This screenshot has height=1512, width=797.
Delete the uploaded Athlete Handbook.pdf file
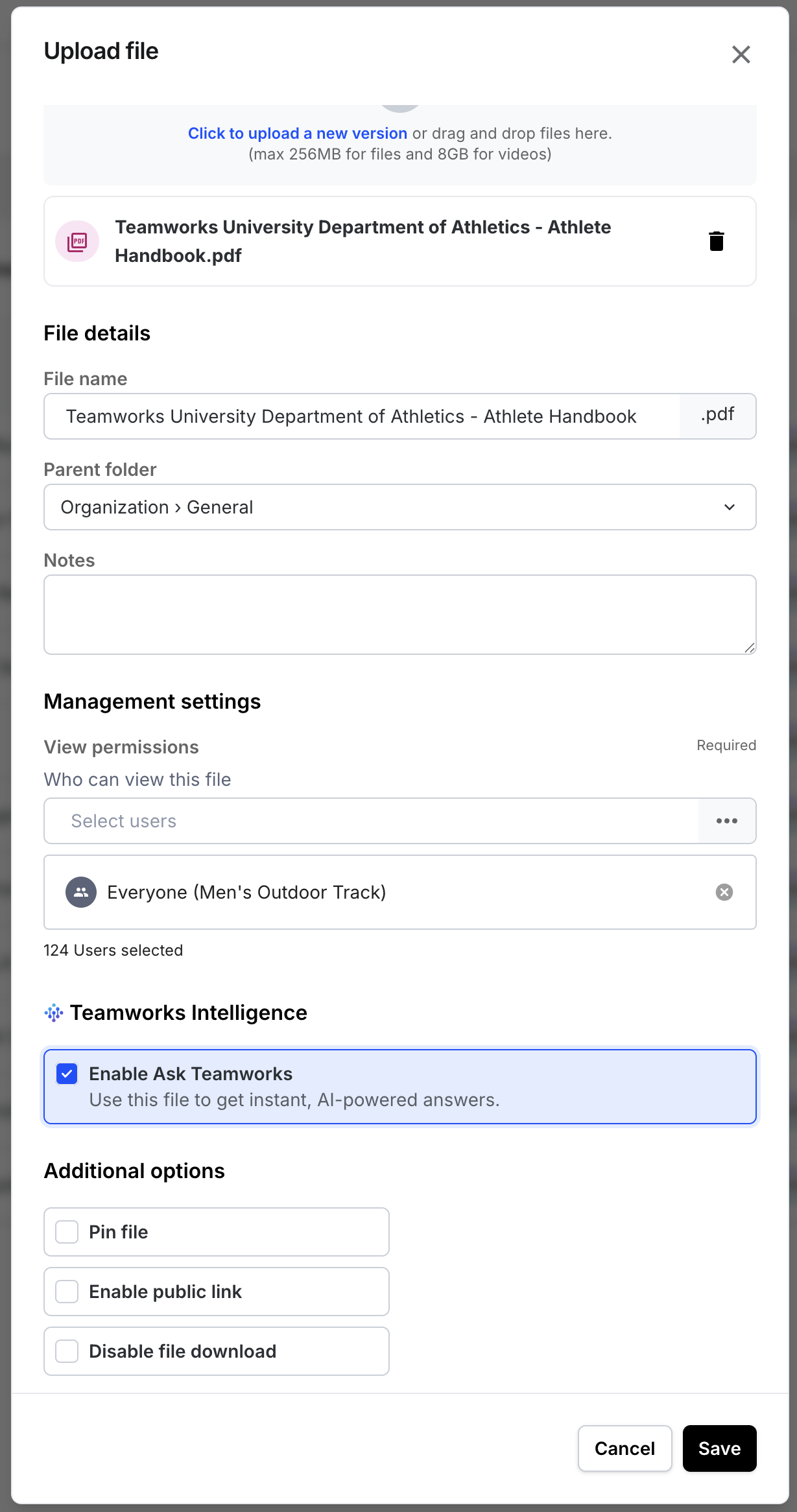pyautogui.click(x=716, y=241)
